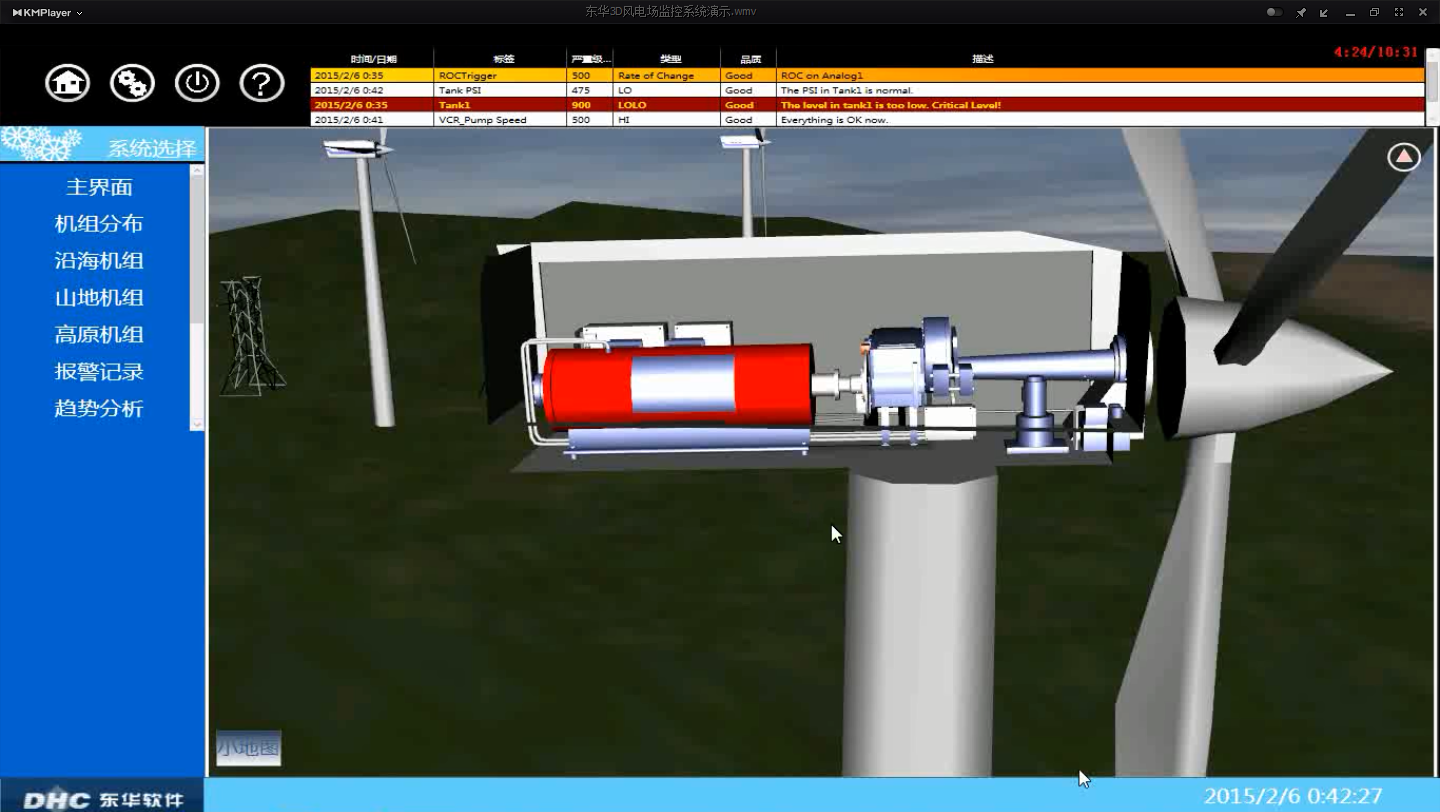Open 趋势分析 trend analysis
The image size is (1440, 812).
99,409
